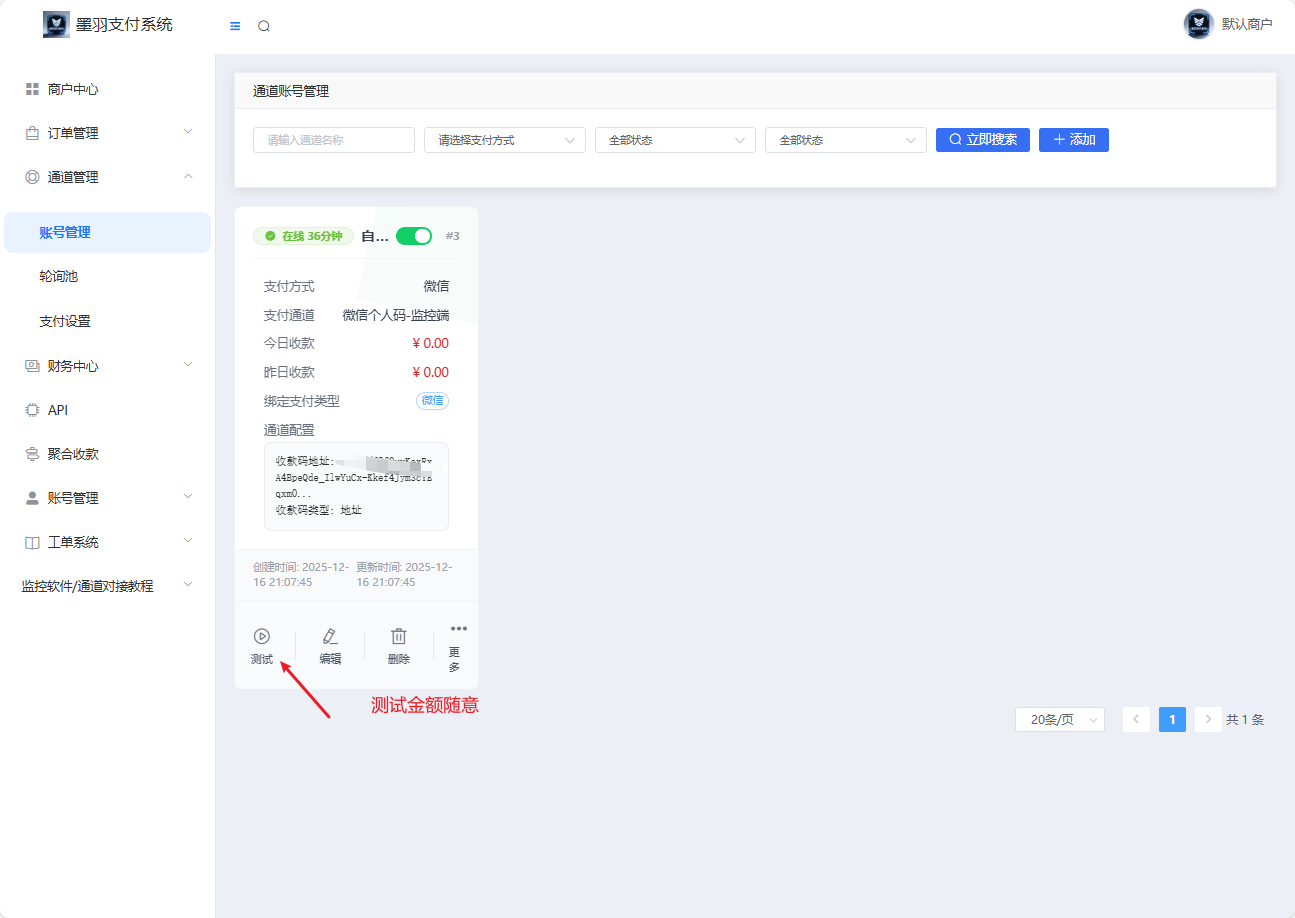Click the 默认商户 user avatar
This screenshot has width=1295, height=918.
[x=1198, y=24]
